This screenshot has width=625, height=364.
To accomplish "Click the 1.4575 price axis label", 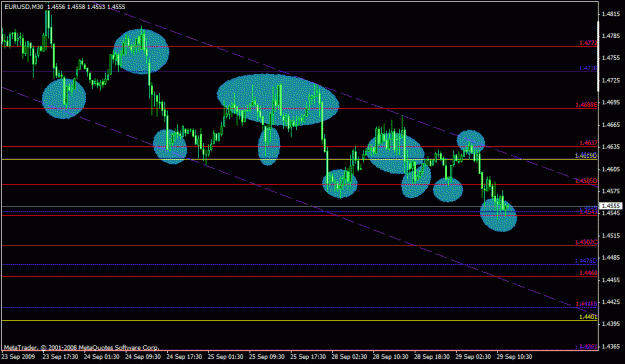I will pyautogui.click(x=611, y=191).
